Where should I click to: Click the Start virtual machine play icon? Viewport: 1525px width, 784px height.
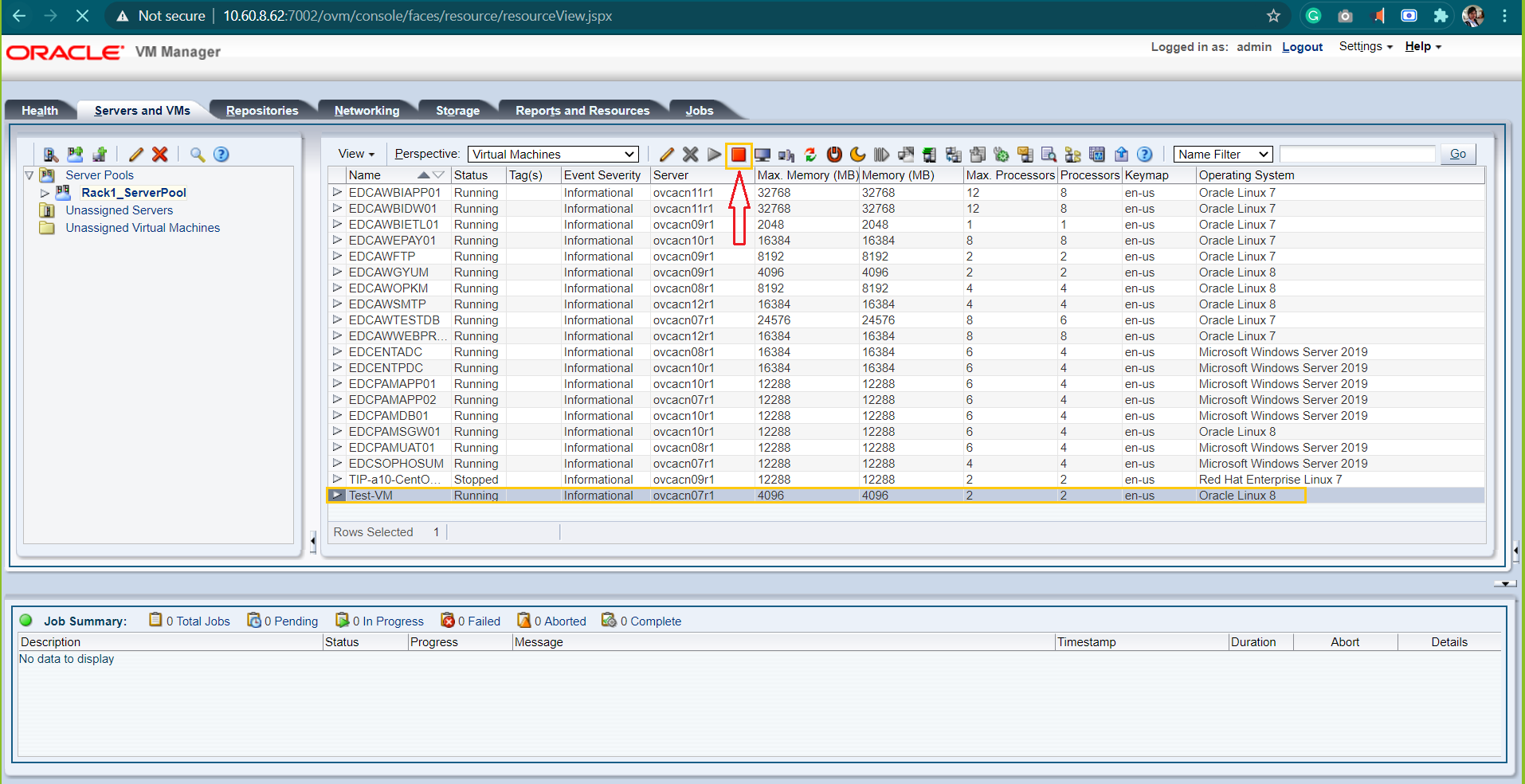tap(715, 155)
